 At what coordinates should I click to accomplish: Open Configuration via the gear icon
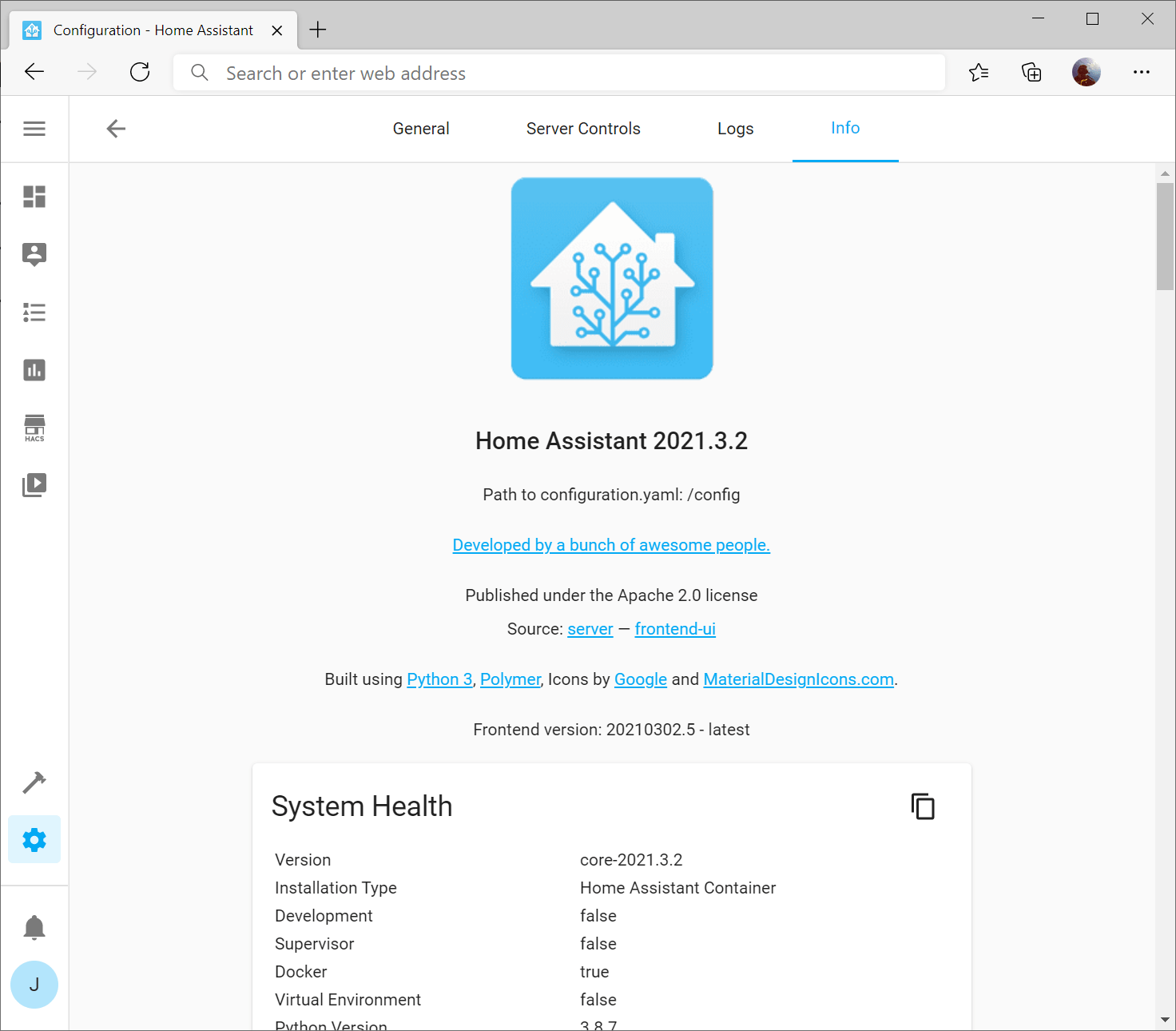tap(34, 839)
